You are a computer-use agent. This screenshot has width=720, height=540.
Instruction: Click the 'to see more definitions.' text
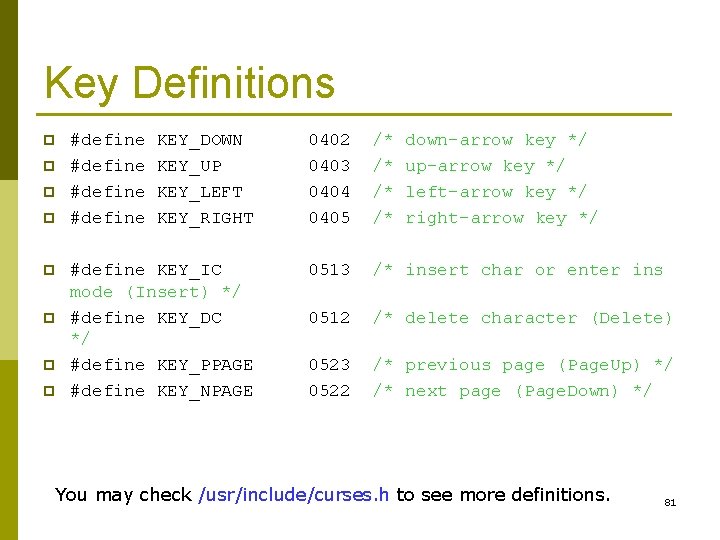pos(503,495)
